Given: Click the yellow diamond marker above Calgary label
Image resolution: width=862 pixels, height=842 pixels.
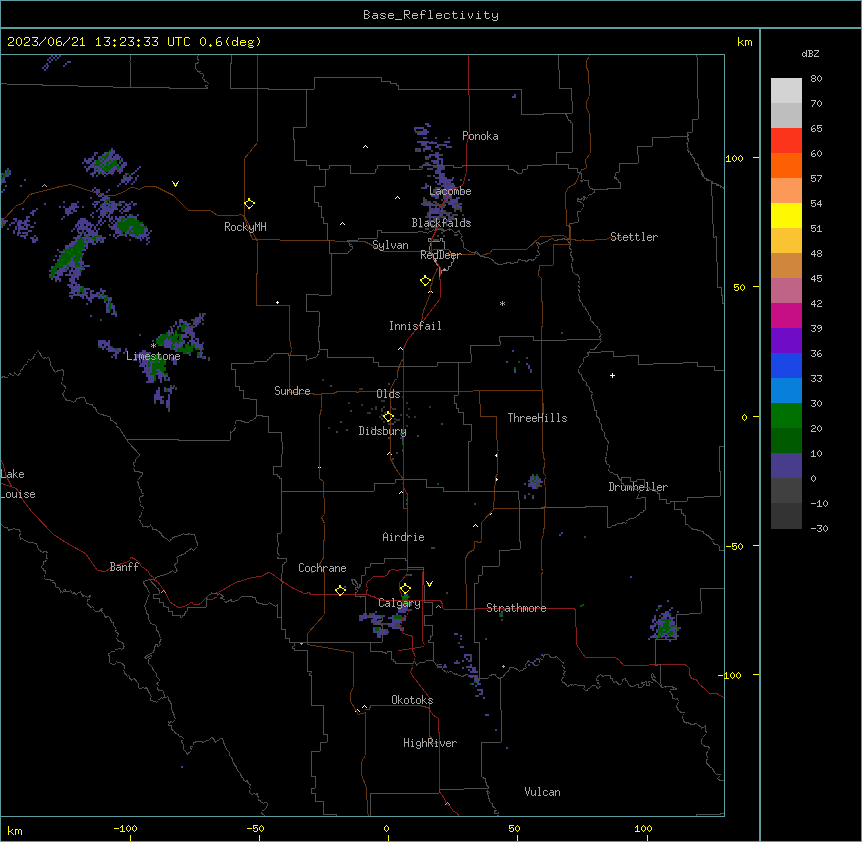Looking at the screenshot, I should tap(405, 589).
